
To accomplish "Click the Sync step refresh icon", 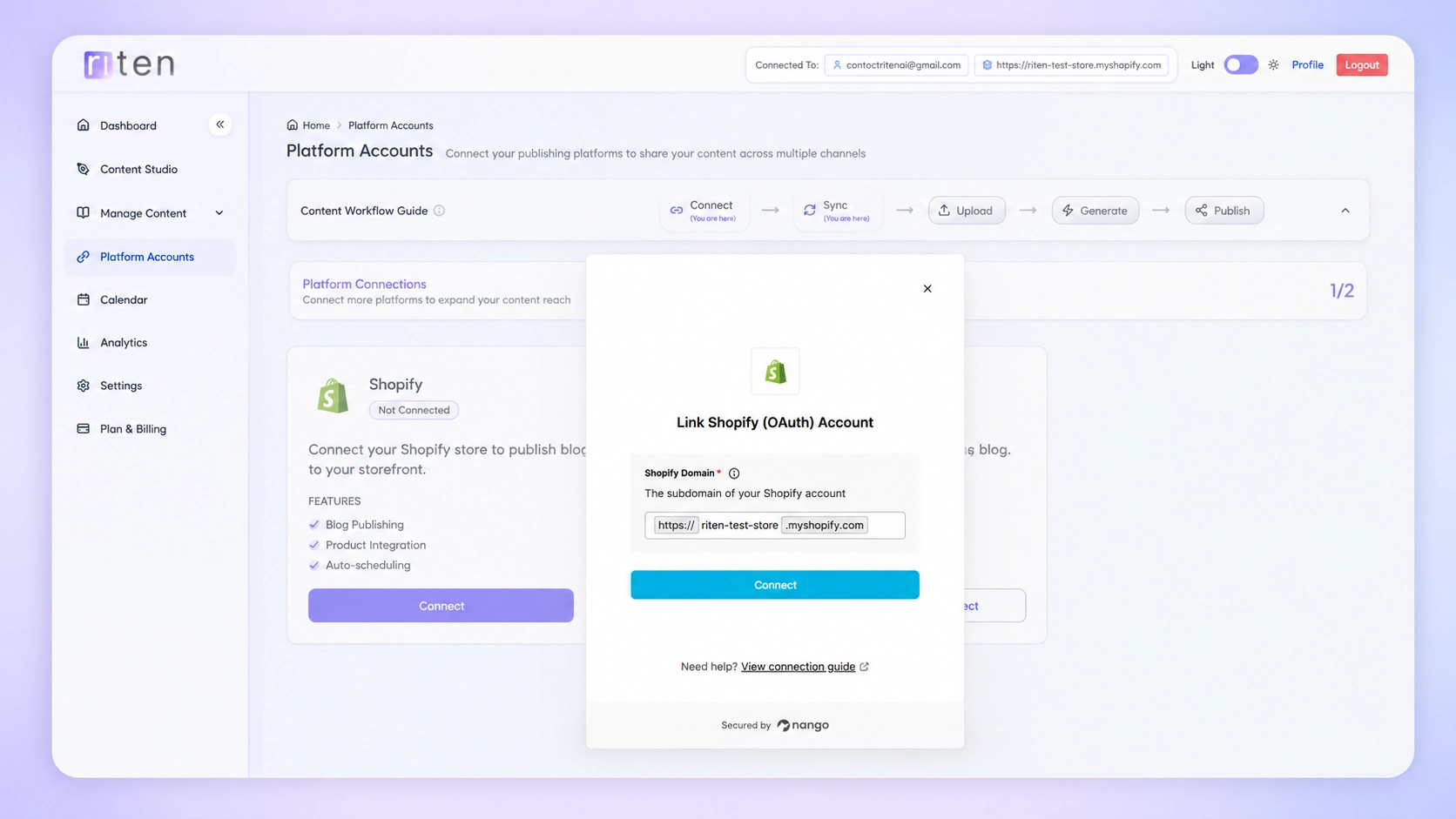I will click(810, 211).
